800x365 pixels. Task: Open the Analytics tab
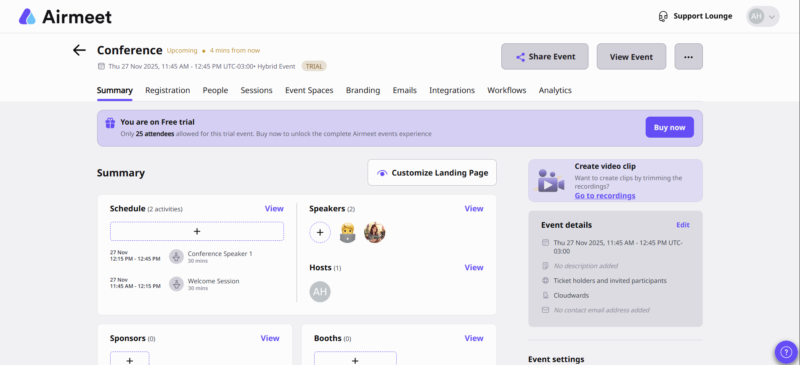click(x=555, y=90)
